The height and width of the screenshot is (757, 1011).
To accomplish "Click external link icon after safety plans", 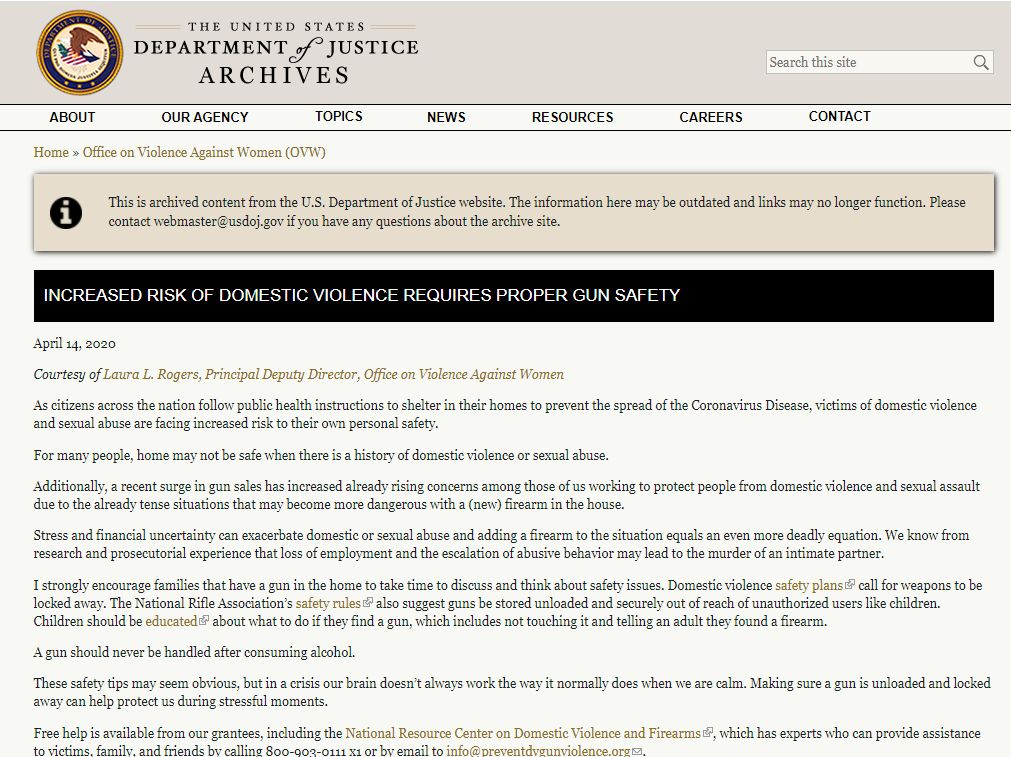I will (x=850, y=585).
